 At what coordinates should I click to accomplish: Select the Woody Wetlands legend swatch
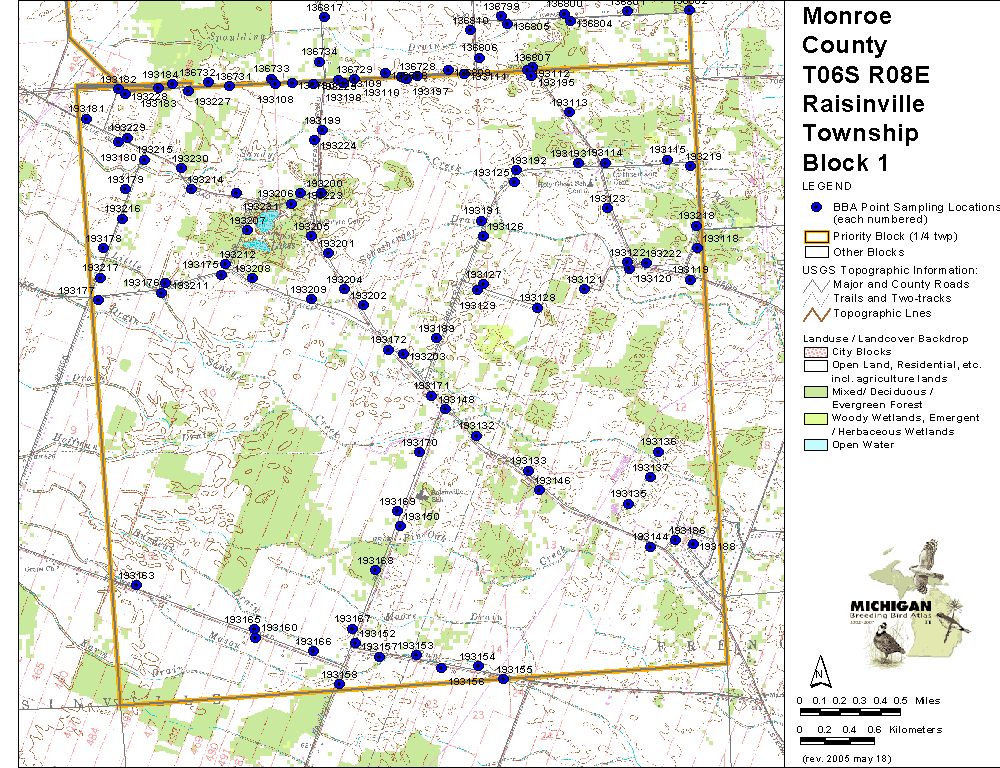point(816,418)
